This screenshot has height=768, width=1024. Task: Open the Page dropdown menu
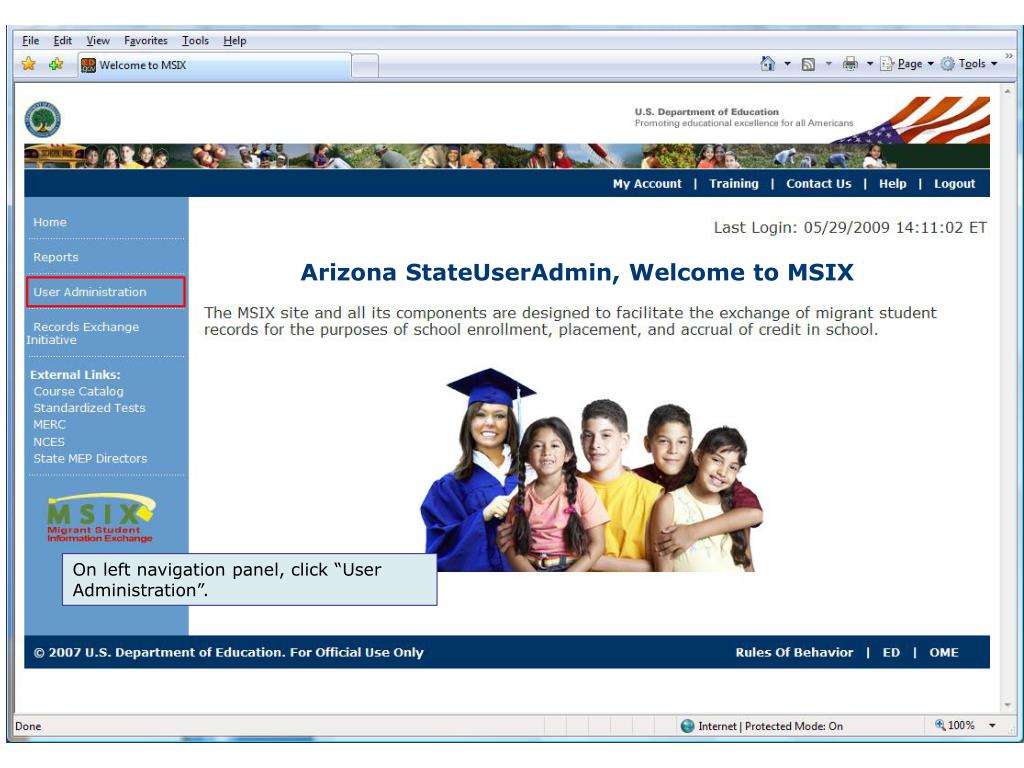907,64
